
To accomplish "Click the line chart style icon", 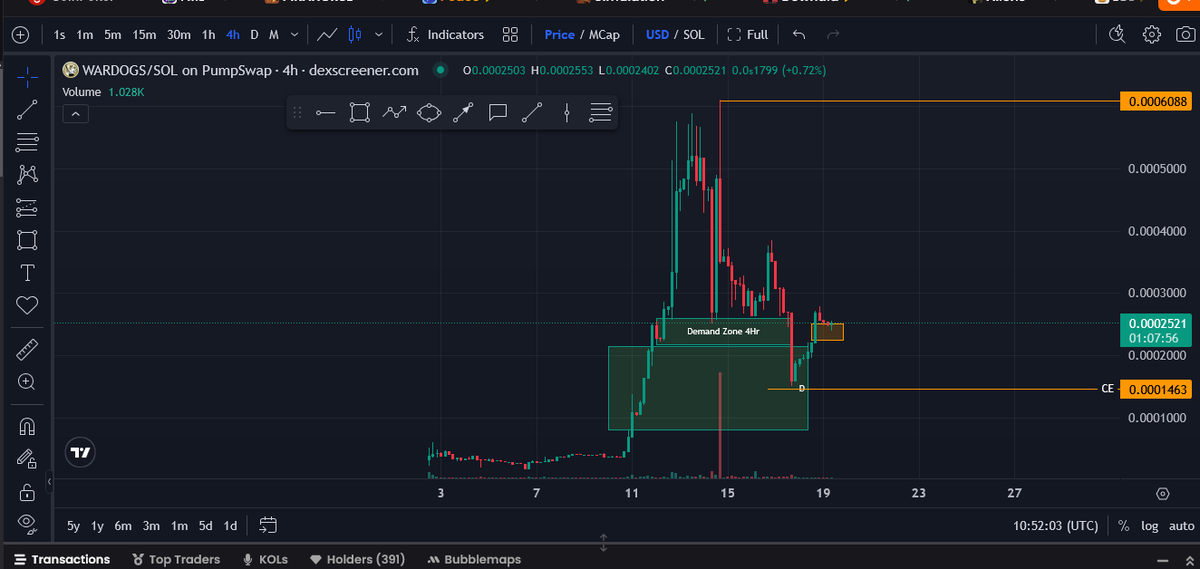I will (326, 35).
